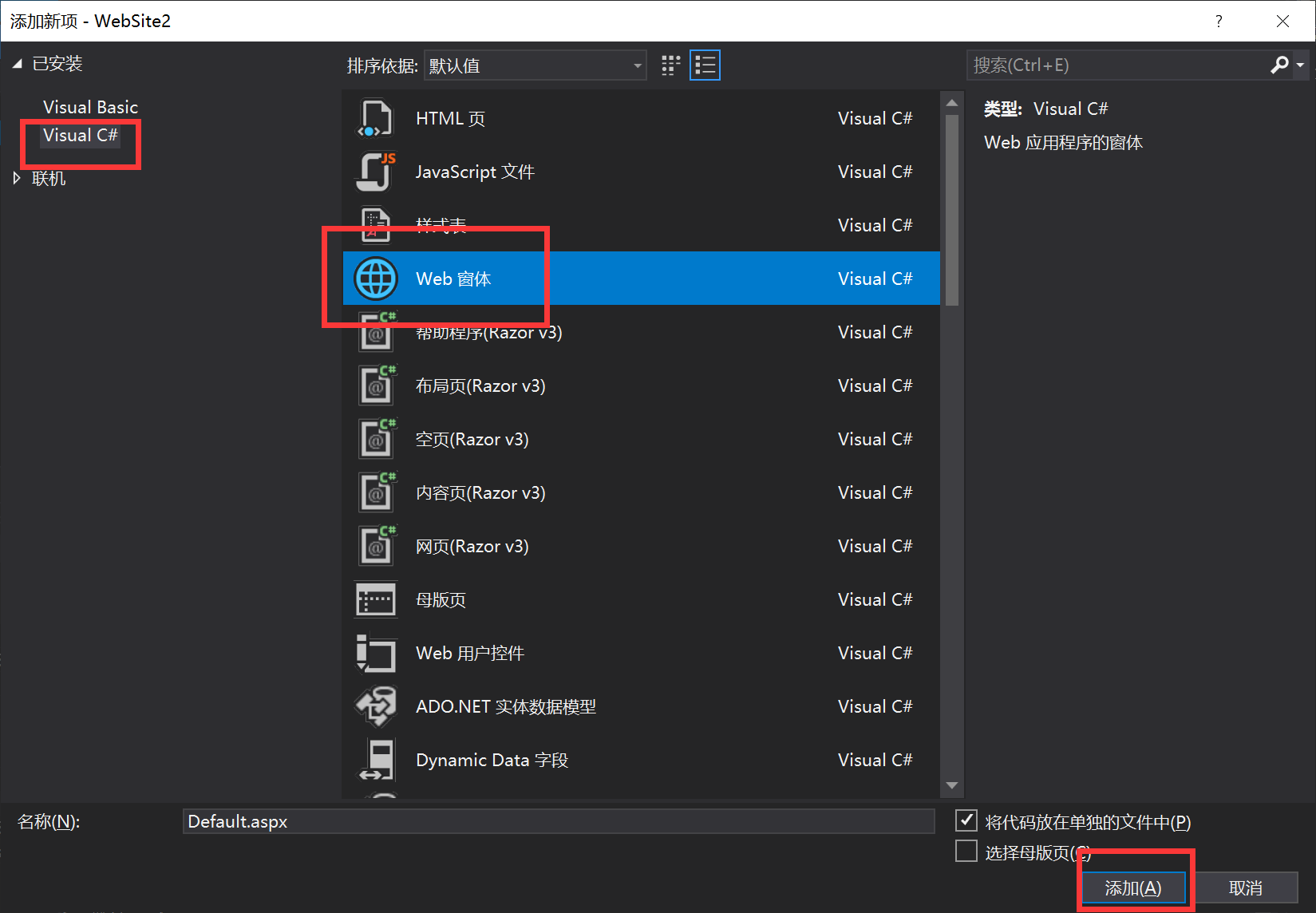Click the 样式表 stylesheet icon
This screenshot has height=913, width=1316.
click(x=375, y=225)
